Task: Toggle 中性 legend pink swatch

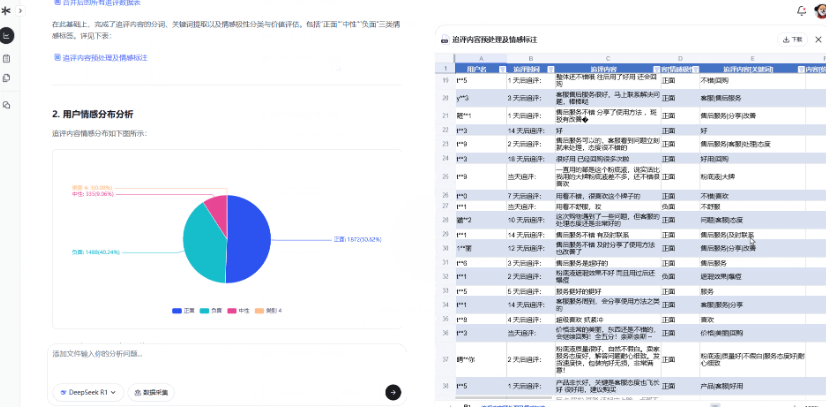Action: pos(232,311)
